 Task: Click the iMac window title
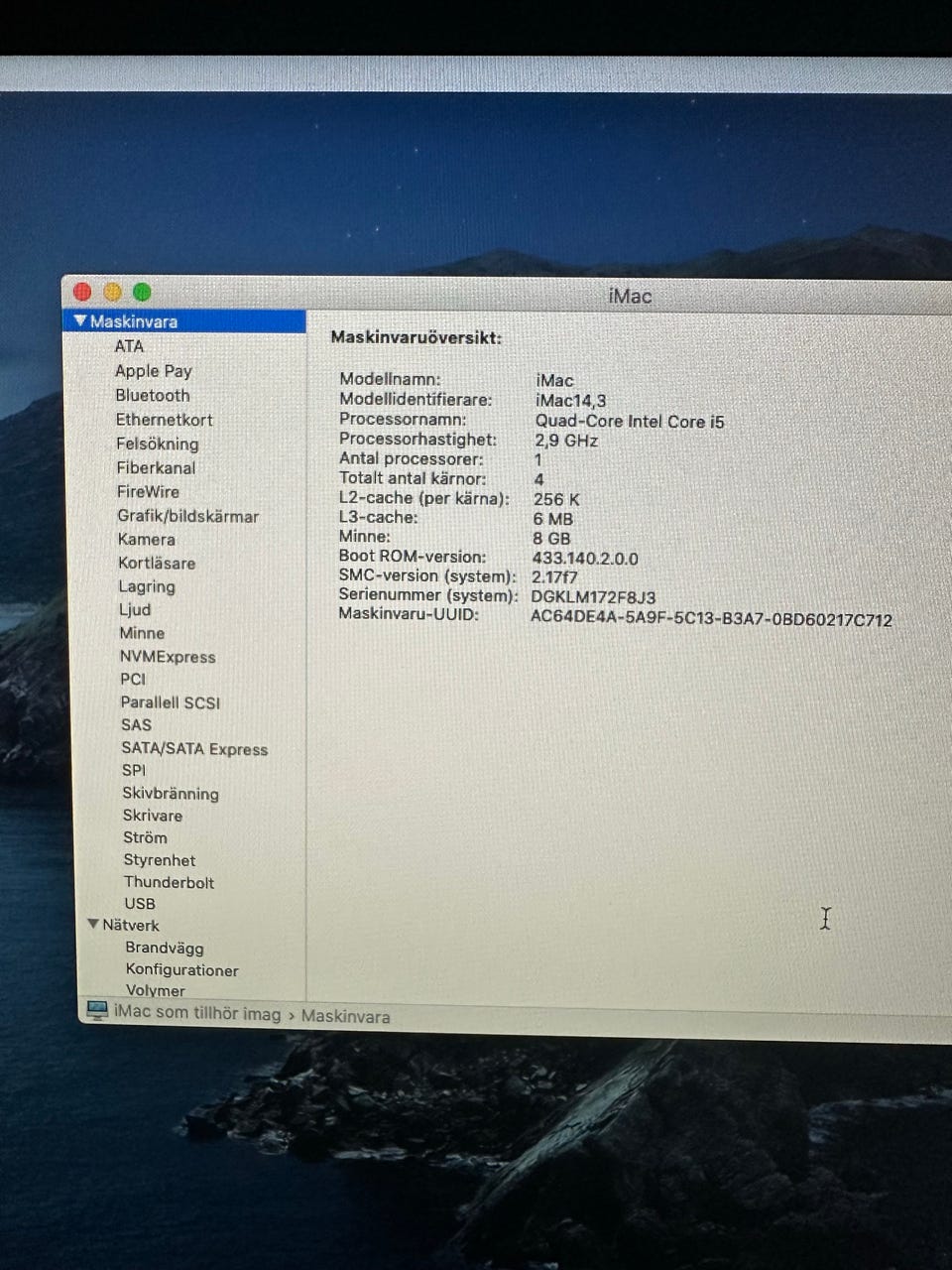(x=630, y=296)
